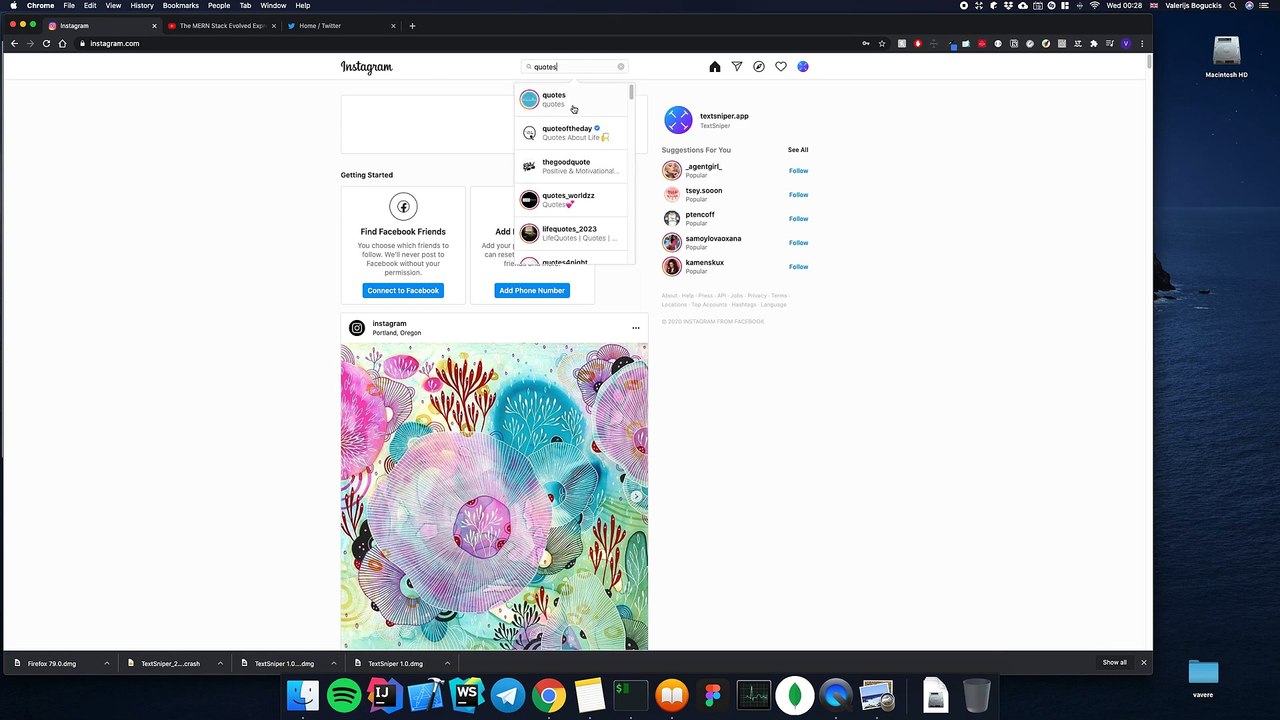Screen dimensions: 1280x720
Task: Click See All suggestions link
Action: pyautogui.click(x=798, y=150)
